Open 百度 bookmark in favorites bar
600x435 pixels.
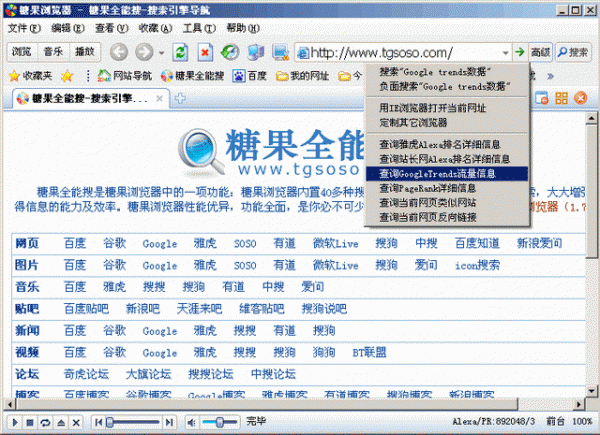point(249,76)
